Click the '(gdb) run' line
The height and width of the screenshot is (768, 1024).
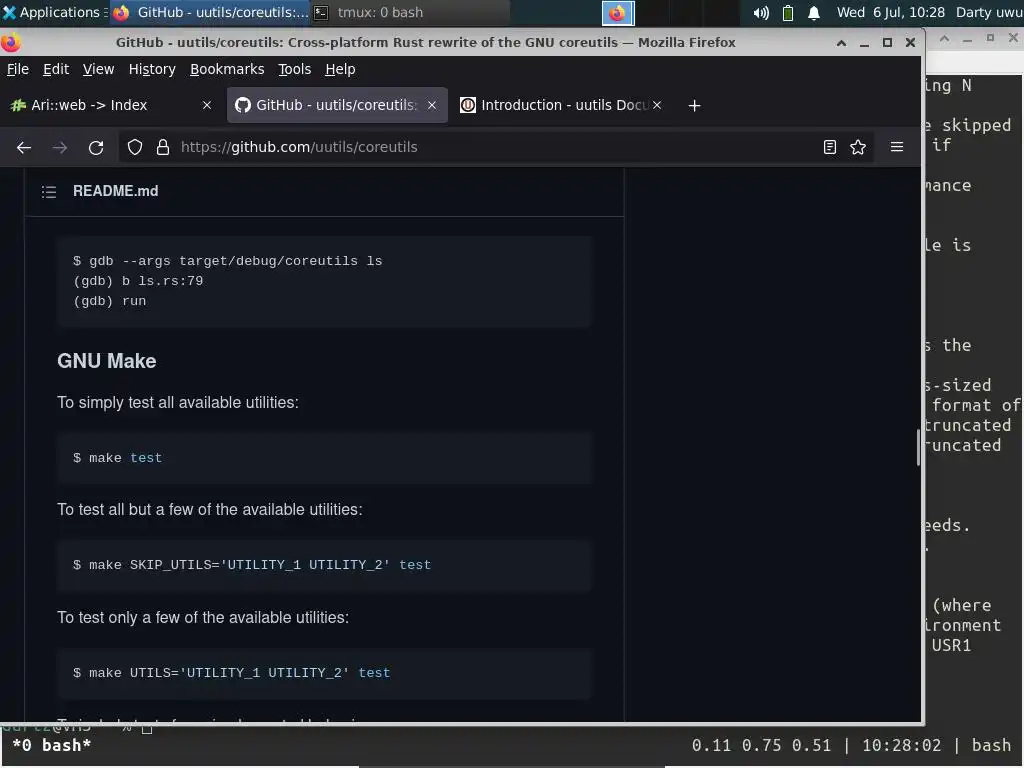110,301
